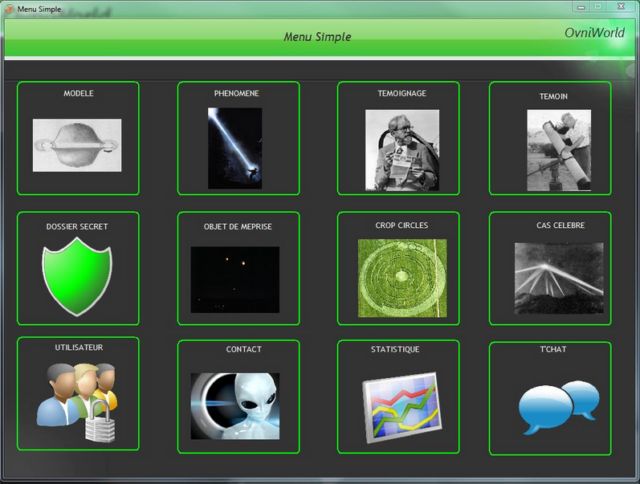Click the TEMOIN label
640x484 pixels.
pos(553,96)
